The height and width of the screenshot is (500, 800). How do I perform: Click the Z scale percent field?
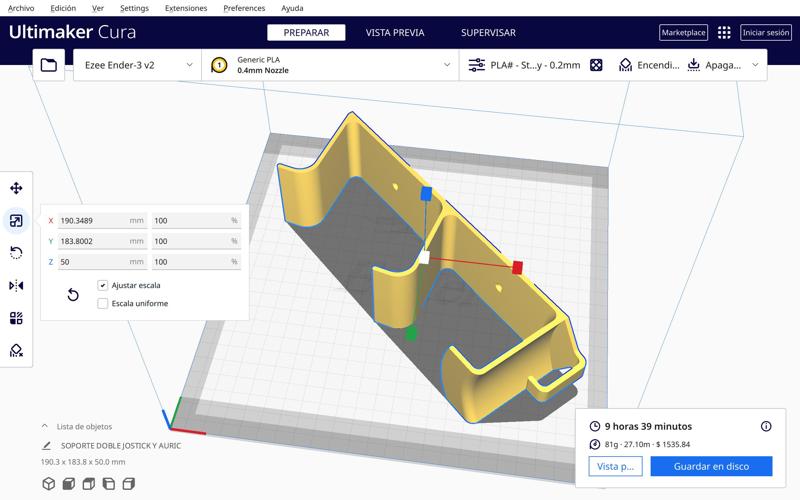(x=196, y=262)
